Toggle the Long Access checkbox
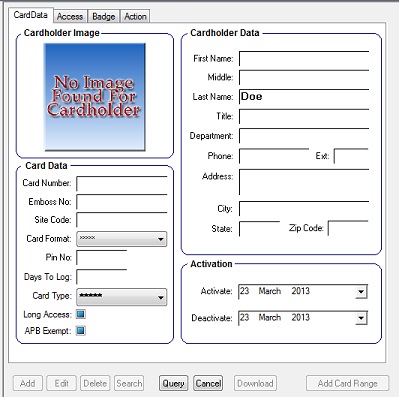The image size is (399, 397). coord(81,314)
